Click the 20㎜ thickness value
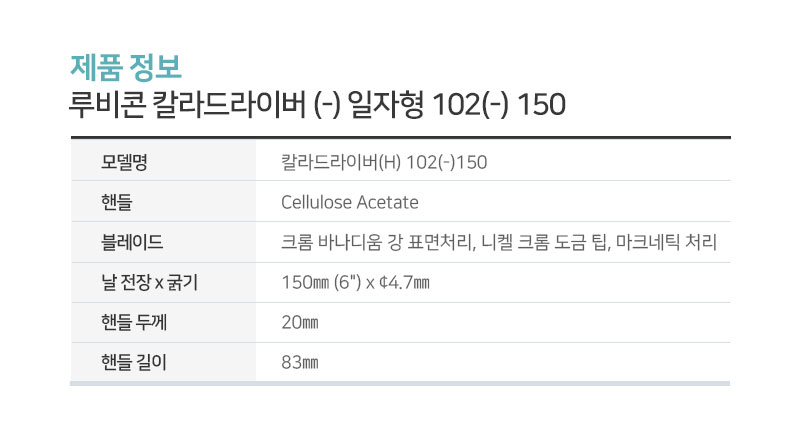The width and height of the screenshot is (800, 446). tap(300, 323)
